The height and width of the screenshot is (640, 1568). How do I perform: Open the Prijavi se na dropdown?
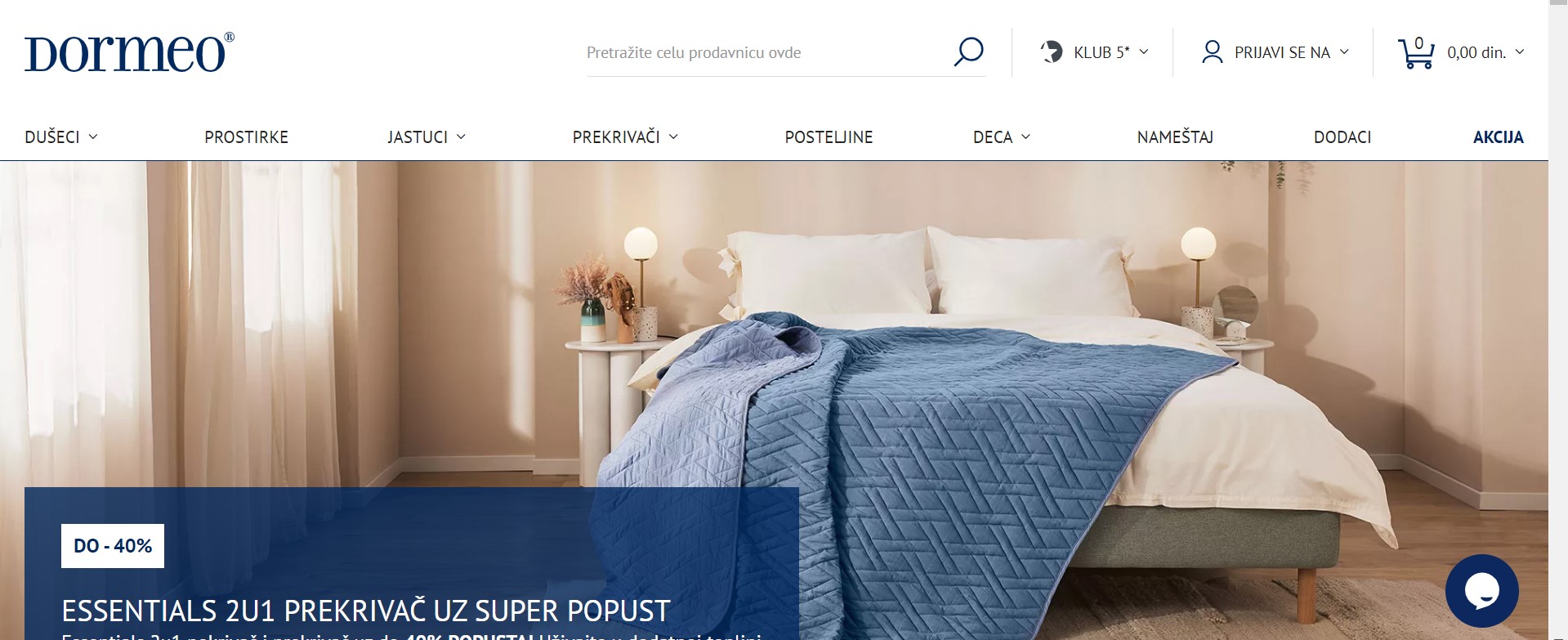(1275, 52)
